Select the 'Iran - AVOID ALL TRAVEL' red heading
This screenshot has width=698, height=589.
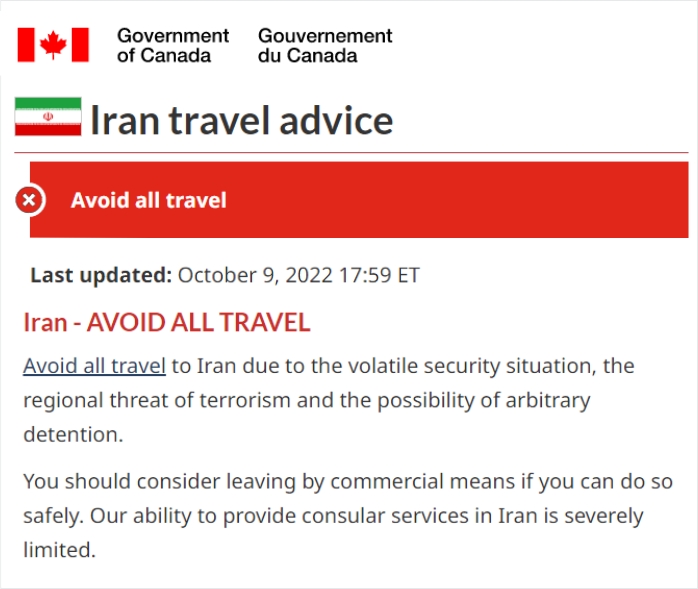(x=167, y=322)
